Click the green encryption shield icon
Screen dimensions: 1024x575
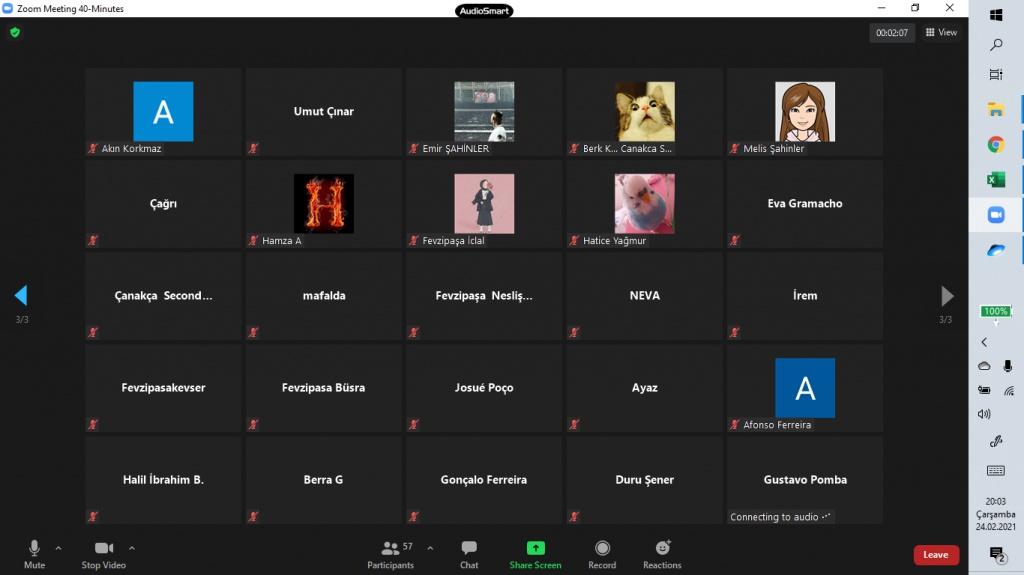(x=15, y=32)
